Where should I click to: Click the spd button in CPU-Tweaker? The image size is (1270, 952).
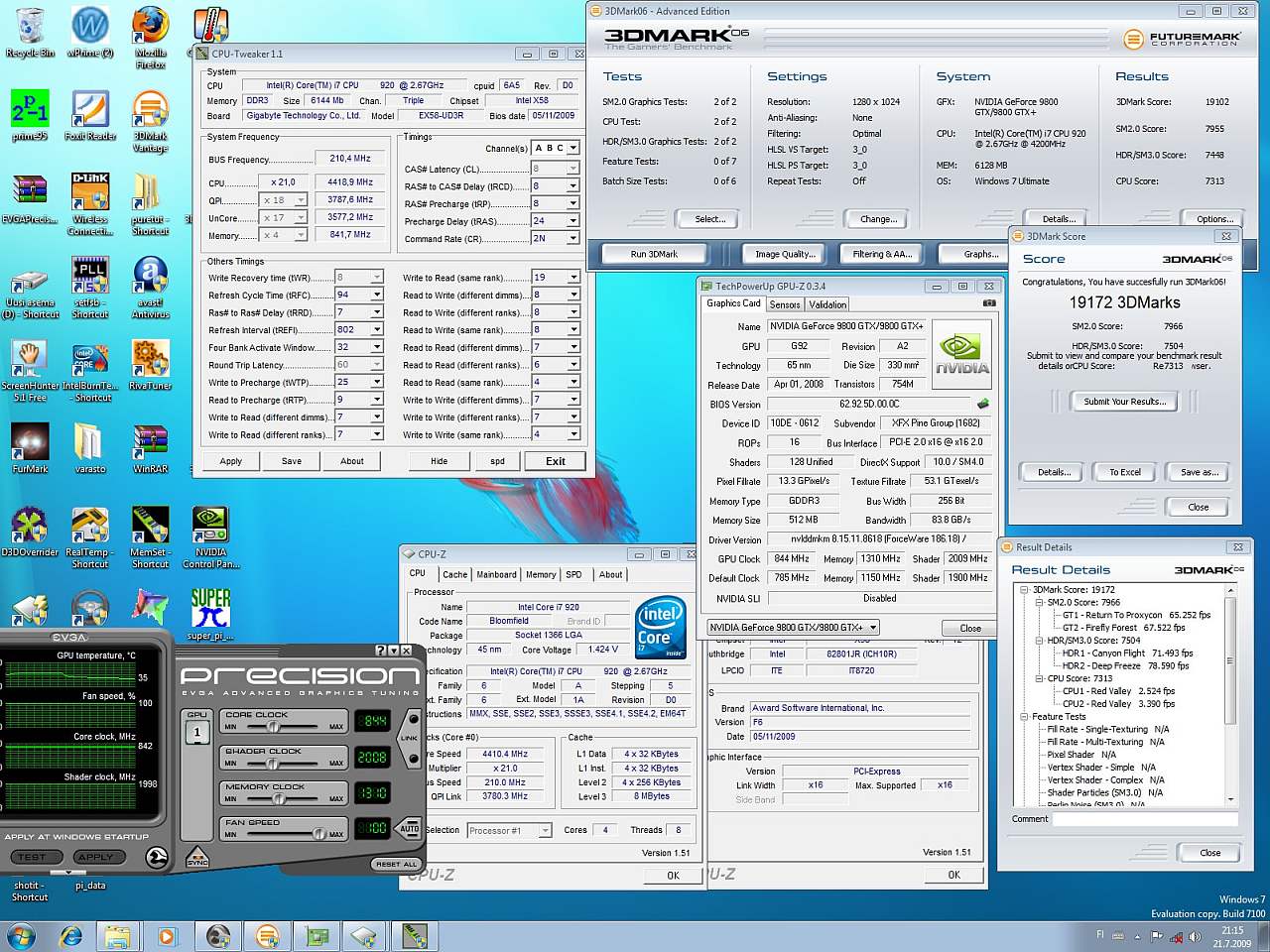(497, 461)
